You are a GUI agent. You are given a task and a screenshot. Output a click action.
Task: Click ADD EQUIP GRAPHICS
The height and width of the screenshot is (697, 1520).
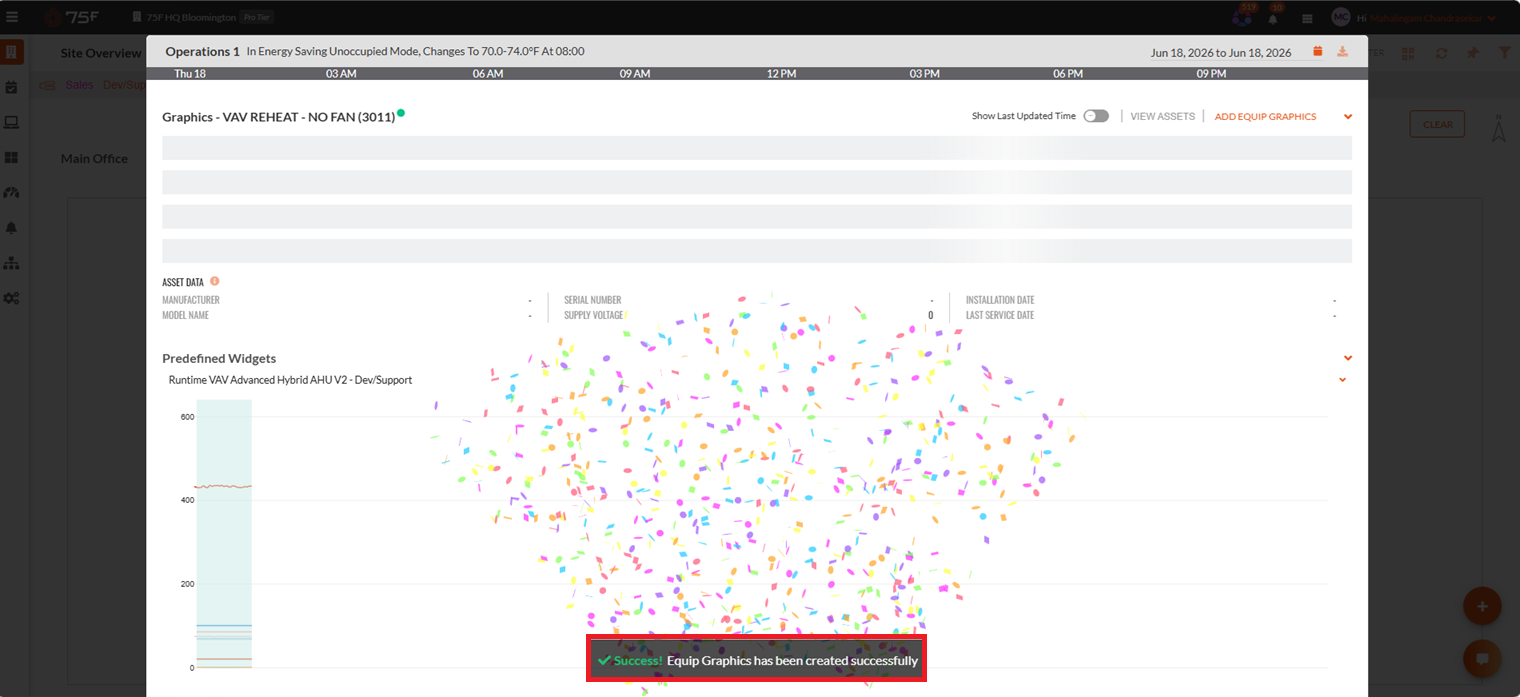click(x=1265, y=117)
